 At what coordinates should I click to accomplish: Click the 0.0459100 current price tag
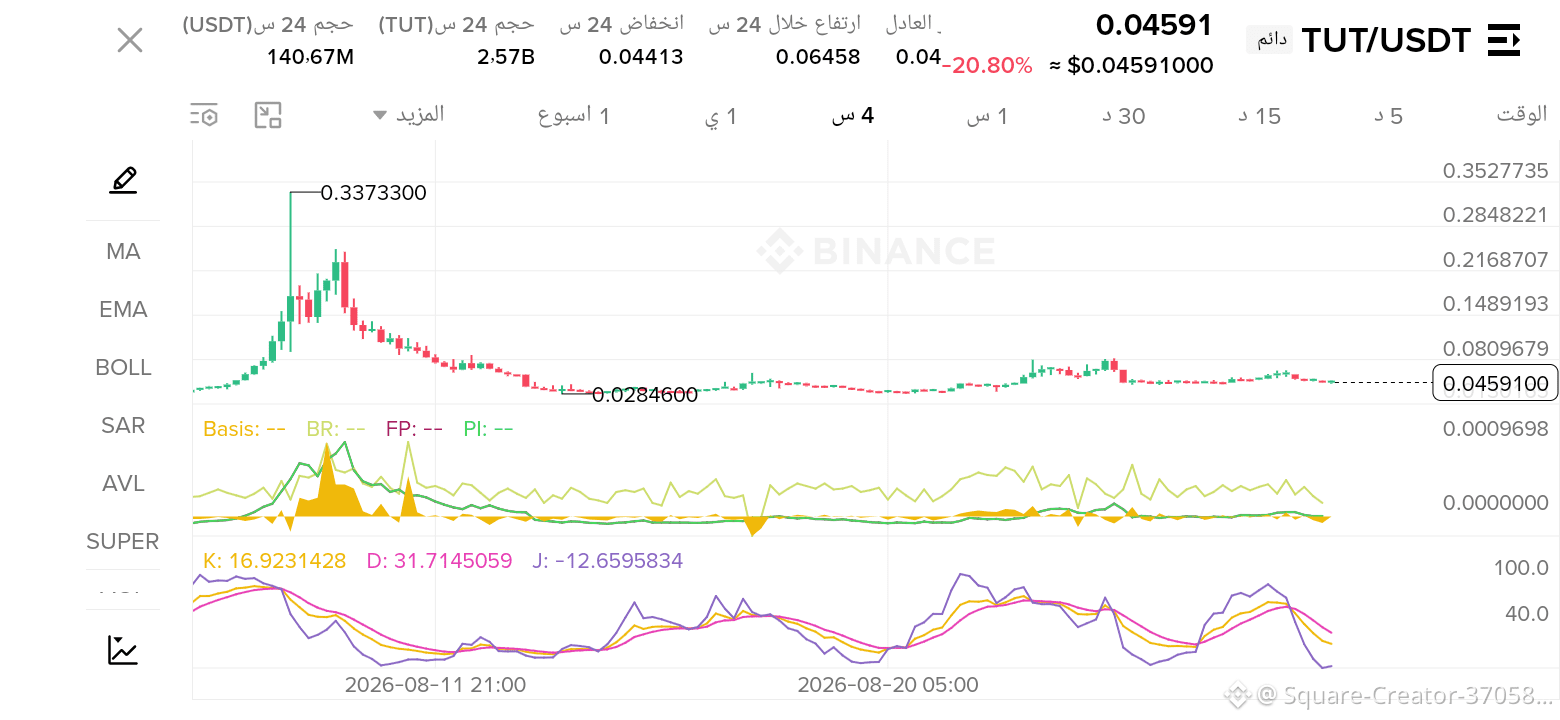[1495, 383]
